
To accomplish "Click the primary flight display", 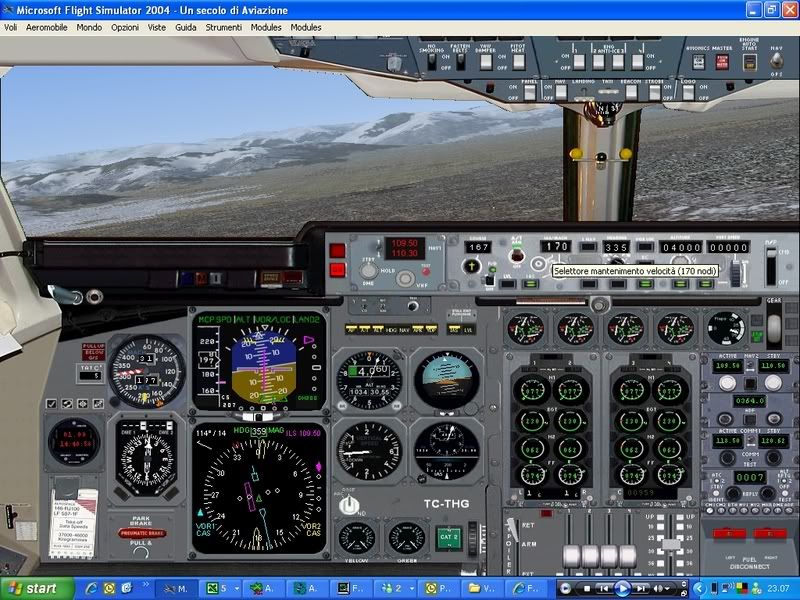I will point(259,361).
